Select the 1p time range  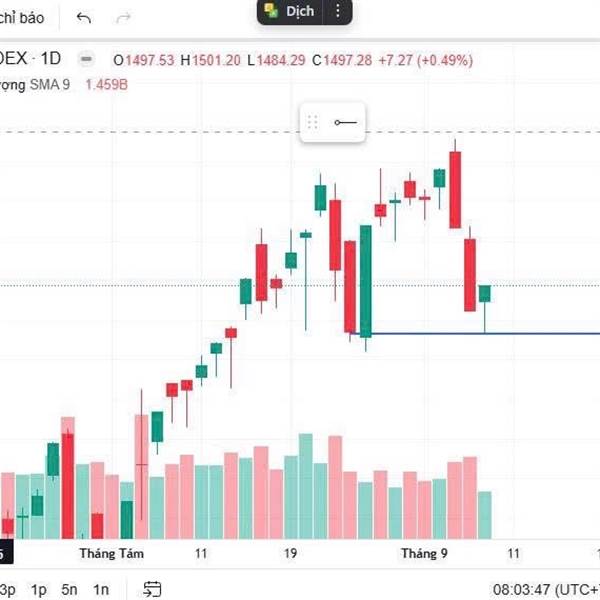coord(39,589)
